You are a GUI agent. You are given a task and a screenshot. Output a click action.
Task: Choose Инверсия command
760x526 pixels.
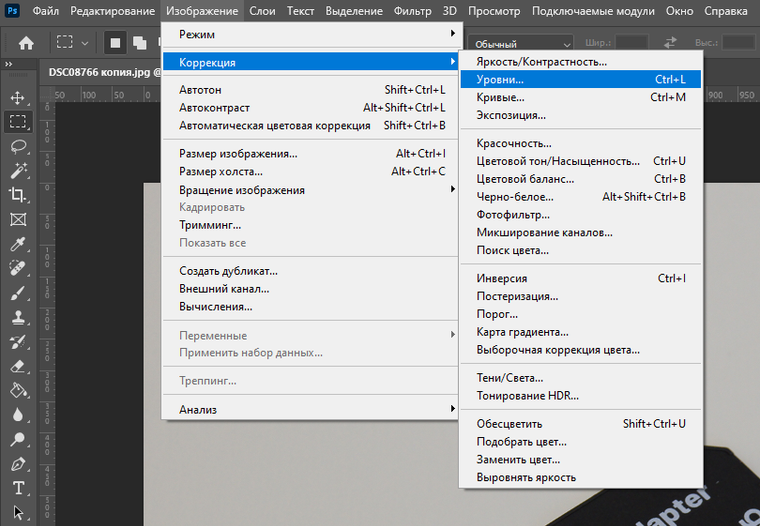[x=581, y=278]
